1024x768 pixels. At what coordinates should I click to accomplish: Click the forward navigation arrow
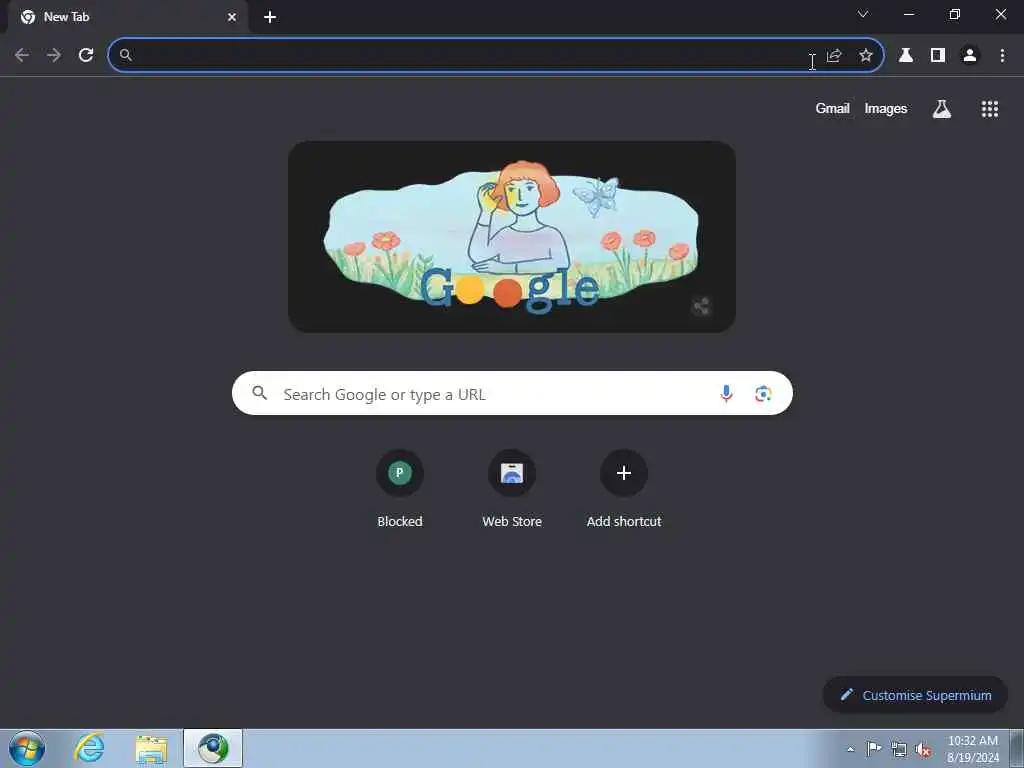click(54, 56)
